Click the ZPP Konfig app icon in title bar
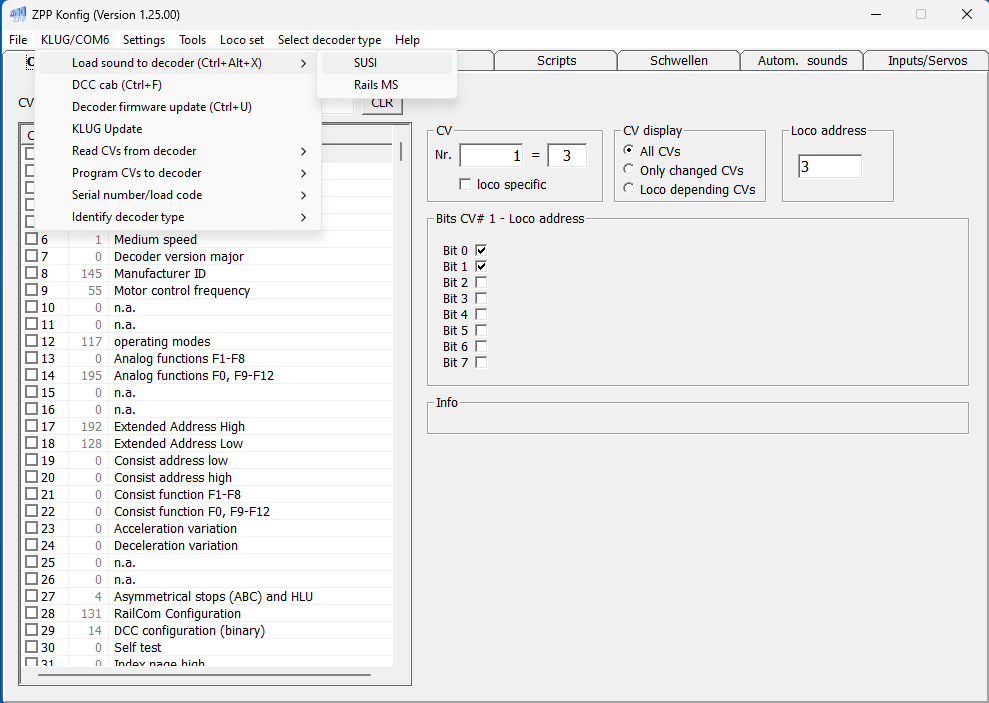This screenshot has height=703, width=989. point(17,15)
